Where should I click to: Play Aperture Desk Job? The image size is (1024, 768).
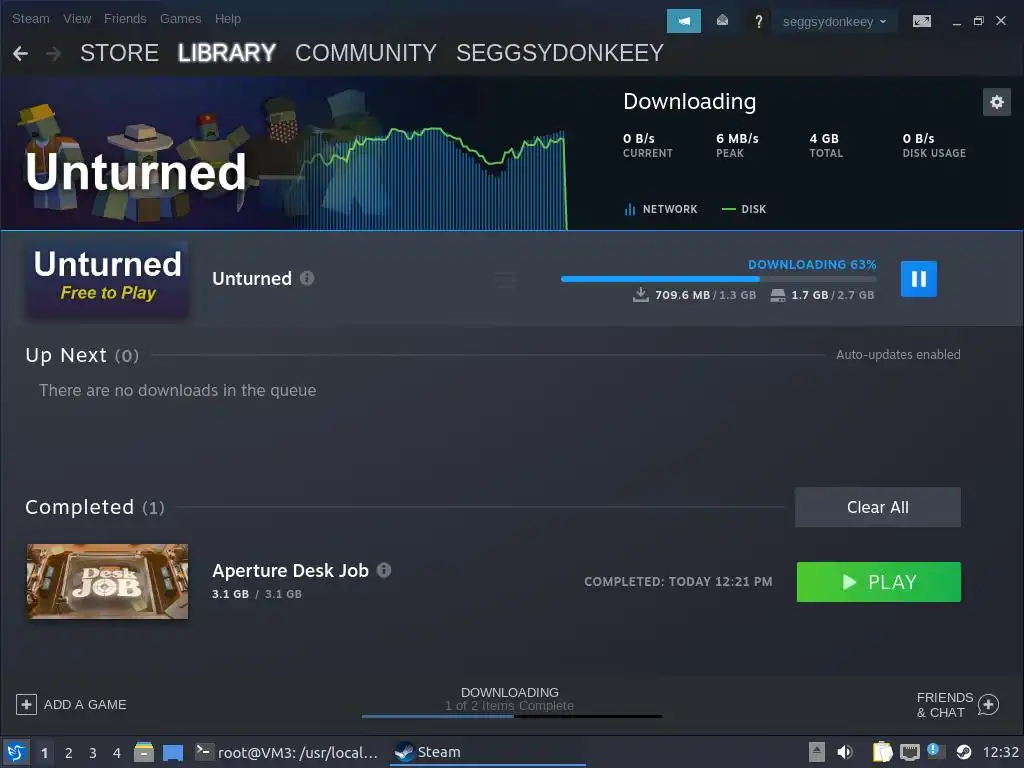coord(878,582)
